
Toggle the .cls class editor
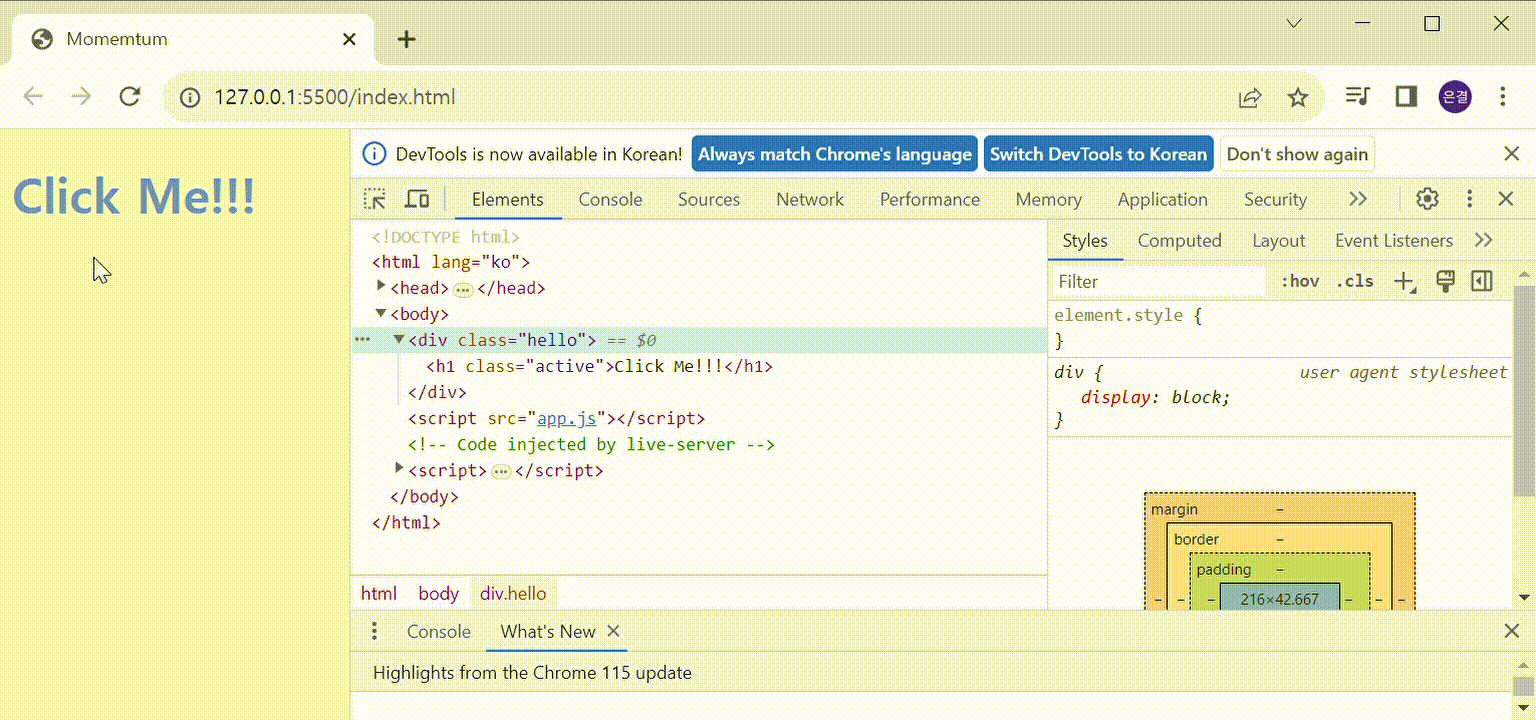coord(1355,282)
